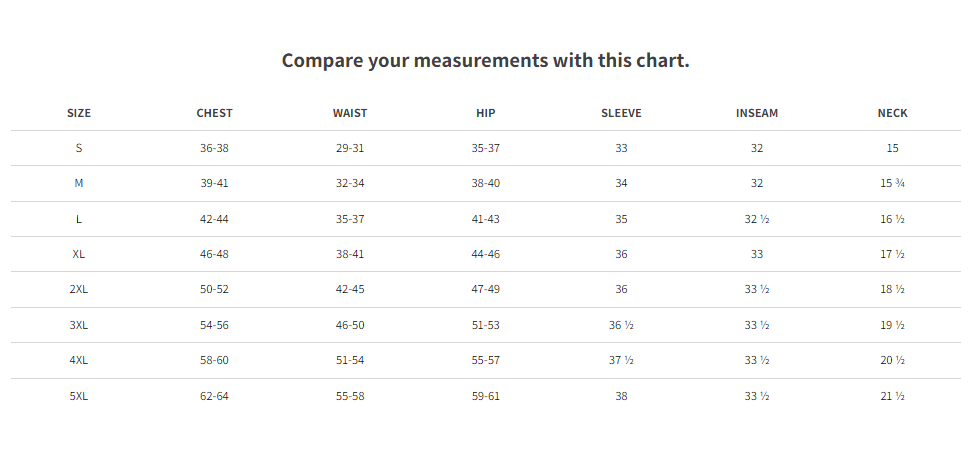The image size is (972, 463).
Task: Click the chart heading text
Action: (x=485, y=61)
